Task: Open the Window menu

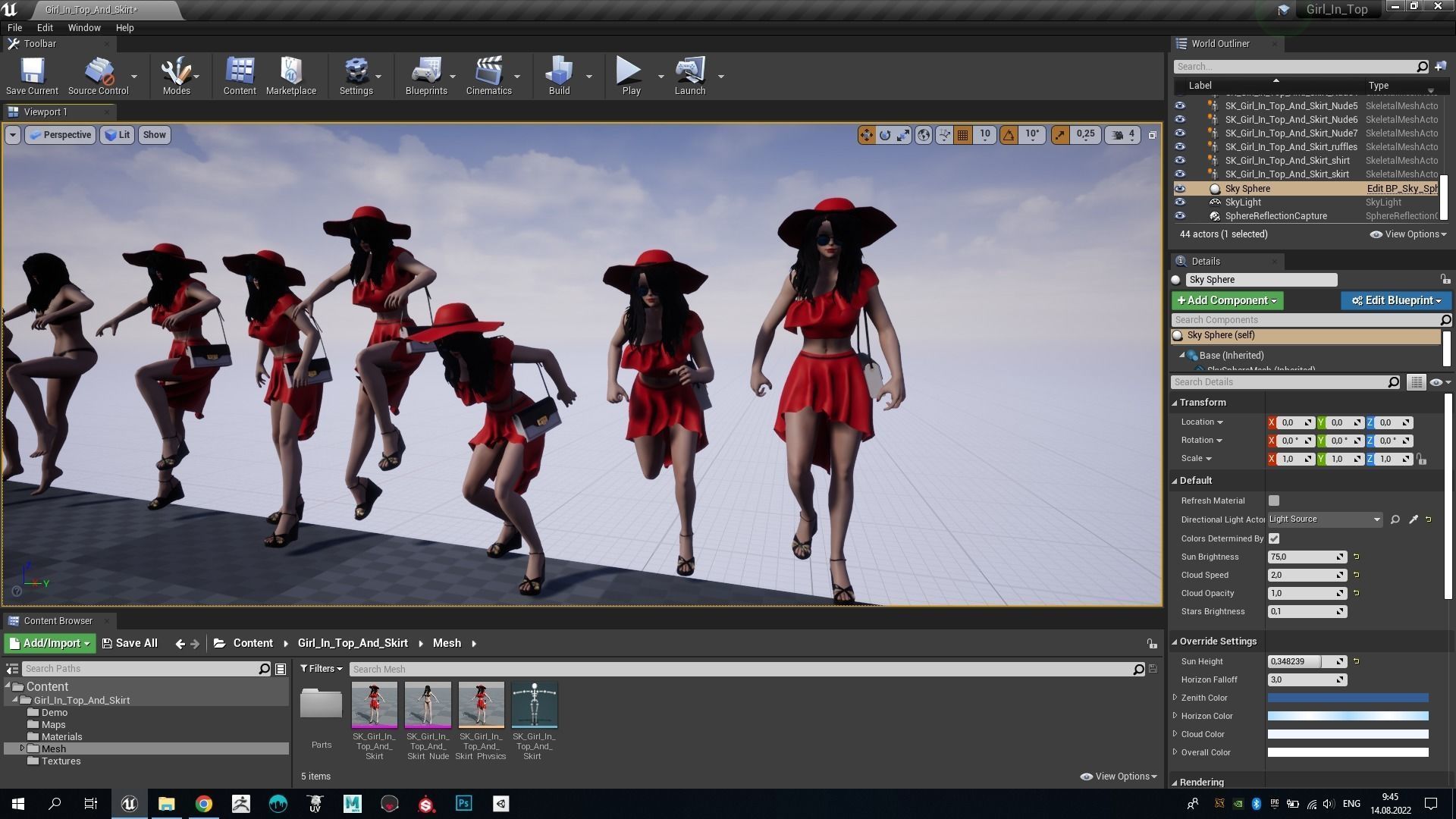Action: click(x=83, y=27)
